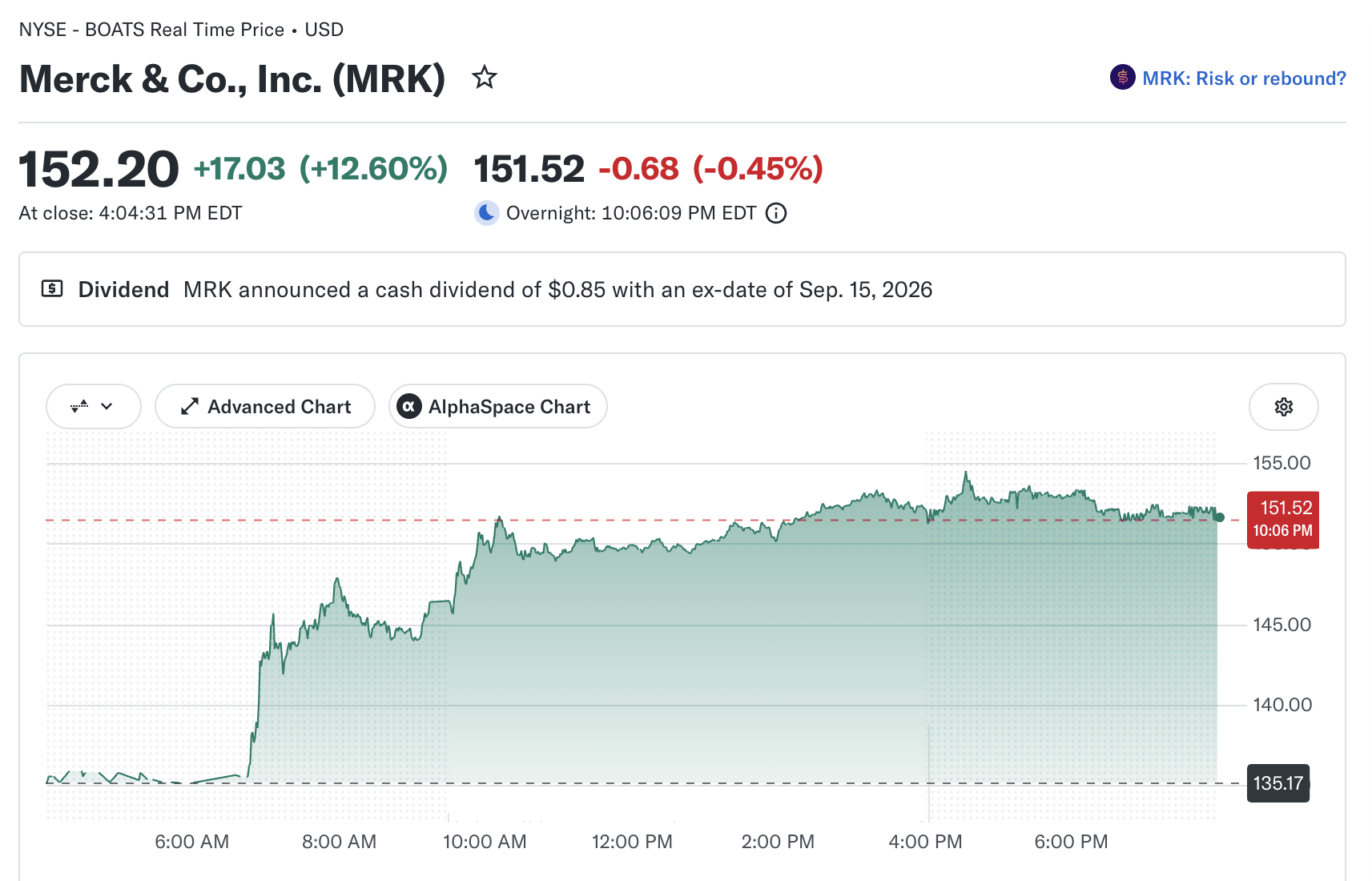This screenshot has height=881, width=1372.
Task: Click the 12:00 PM time axis label
Action: 632,842
